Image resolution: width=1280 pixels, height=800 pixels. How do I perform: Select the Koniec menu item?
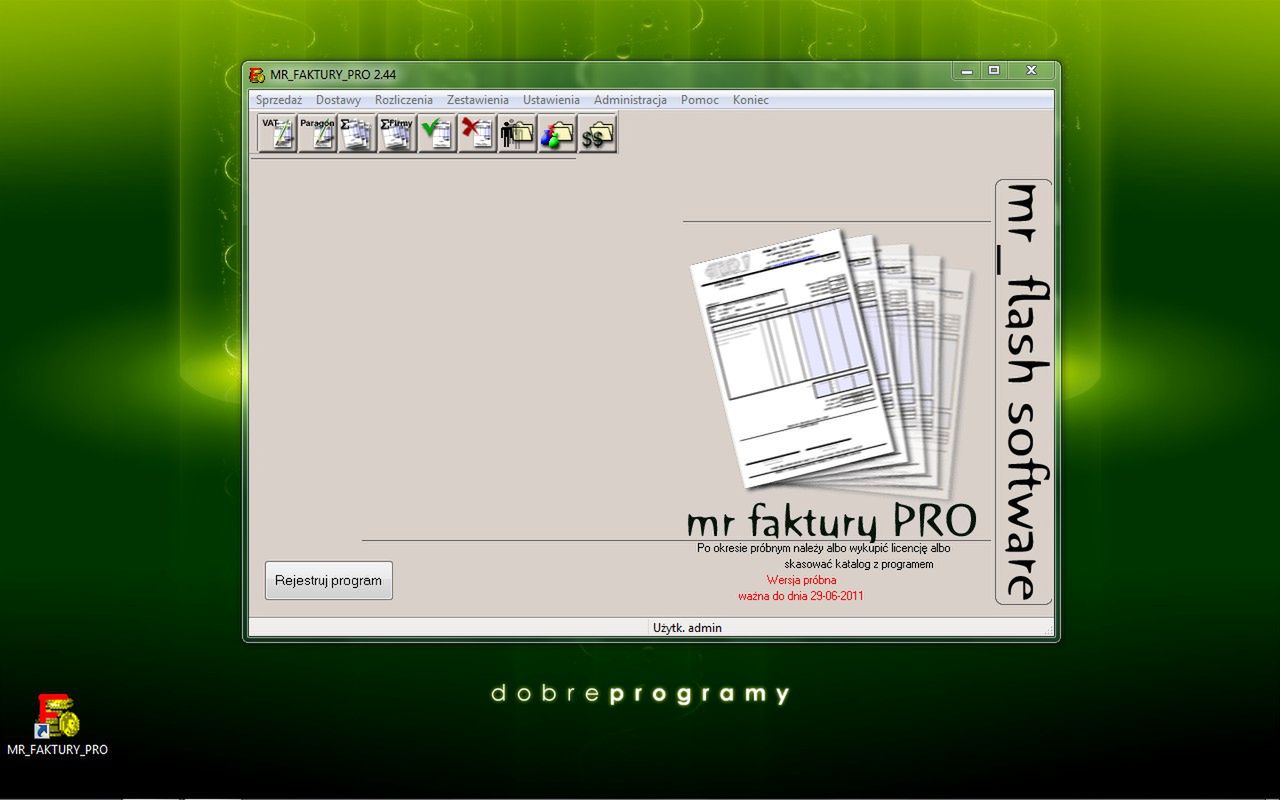751,100
